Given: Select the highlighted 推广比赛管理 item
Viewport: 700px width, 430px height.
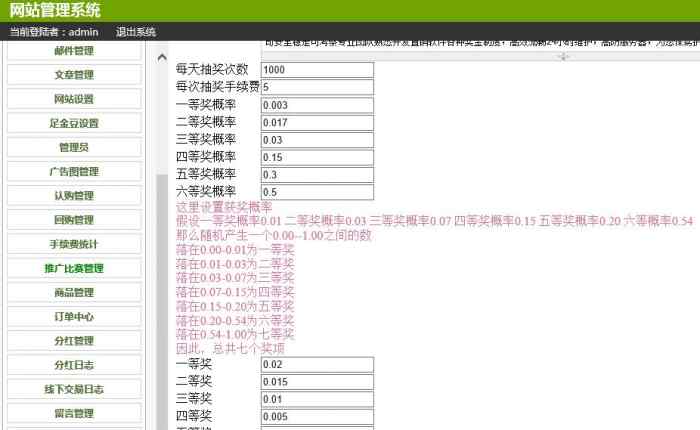Looking at the screenshot, I should point(74,268).
